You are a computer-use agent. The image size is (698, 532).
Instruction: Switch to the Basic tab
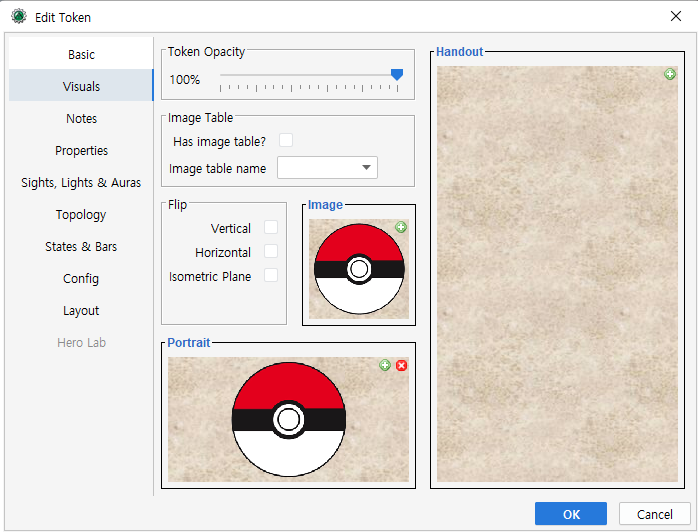click(x=81, y=54)
